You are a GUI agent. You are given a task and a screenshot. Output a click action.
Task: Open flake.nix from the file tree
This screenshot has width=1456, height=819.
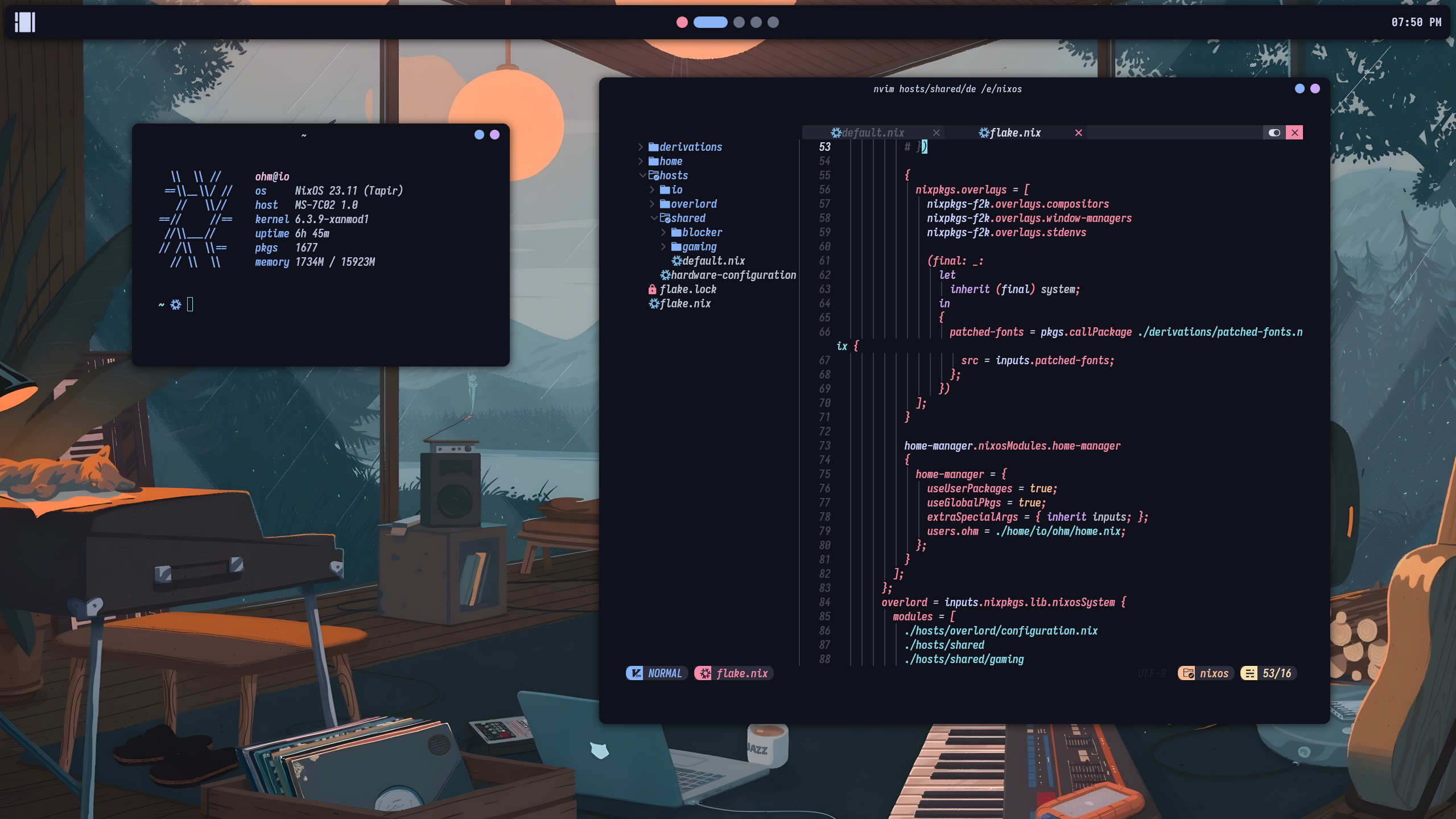tap(684, 304)
